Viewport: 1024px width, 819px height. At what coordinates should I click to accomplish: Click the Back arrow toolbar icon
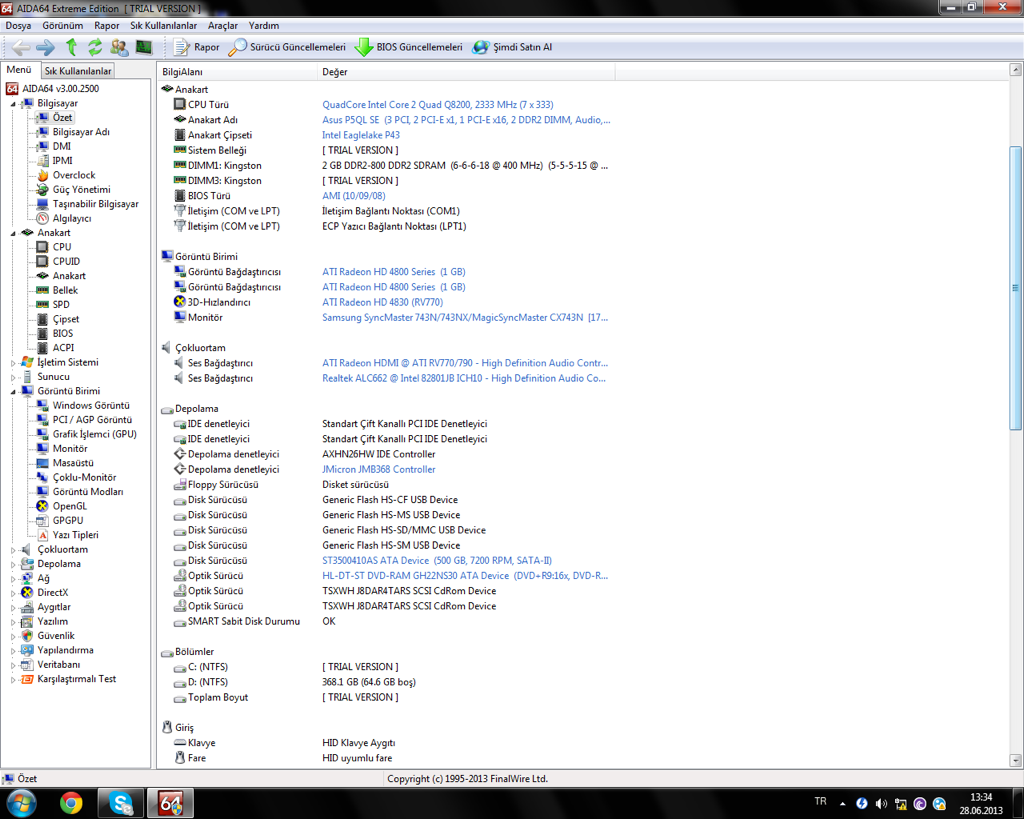(21, 47)
